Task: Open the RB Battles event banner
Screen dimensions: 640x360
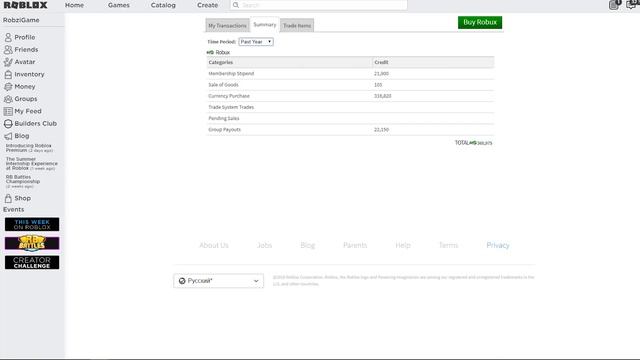Action: pos(32,243)
